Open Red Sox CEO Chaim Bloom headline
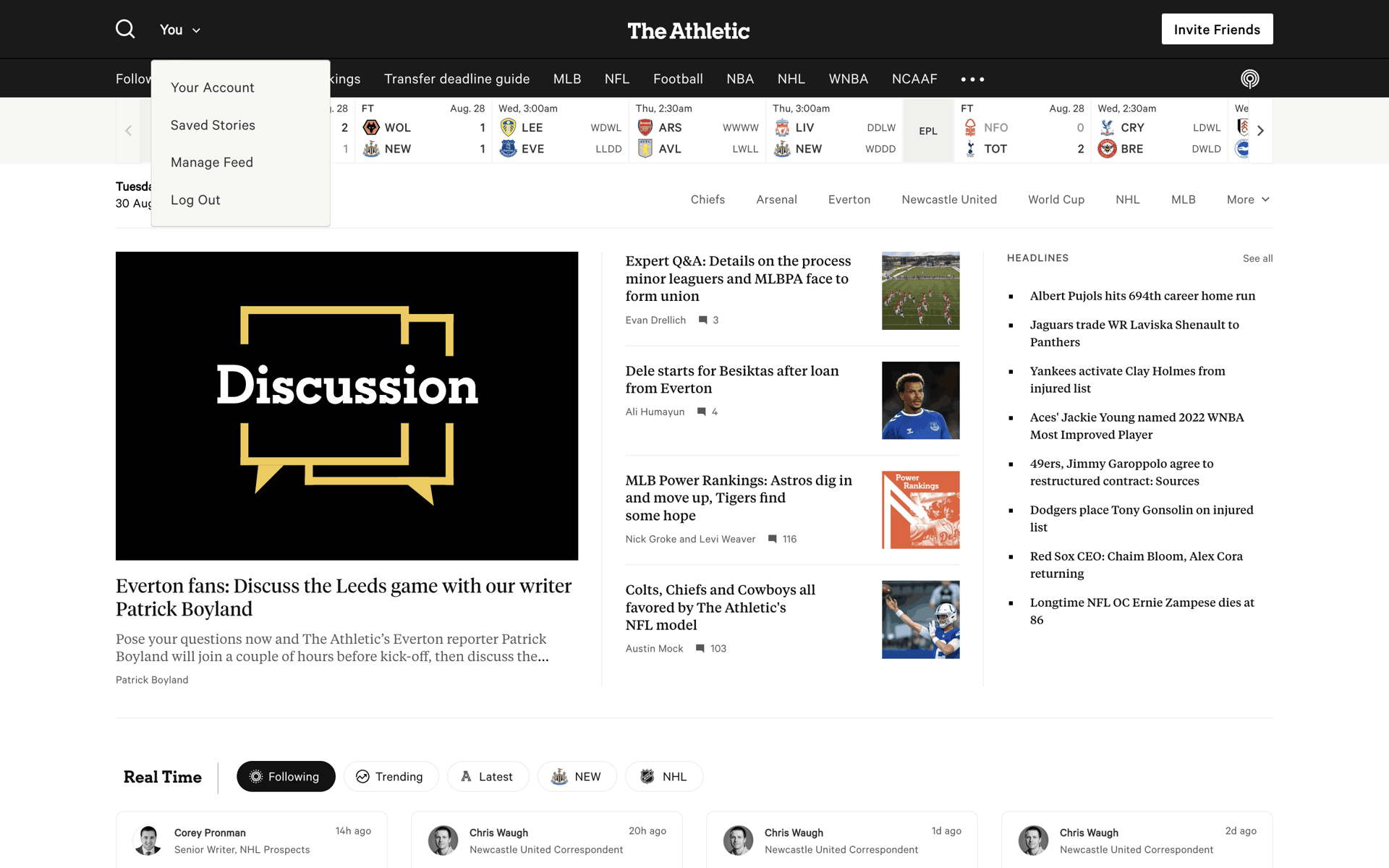The width and height of the screenshot is (1389, 868). [1136, 565]
